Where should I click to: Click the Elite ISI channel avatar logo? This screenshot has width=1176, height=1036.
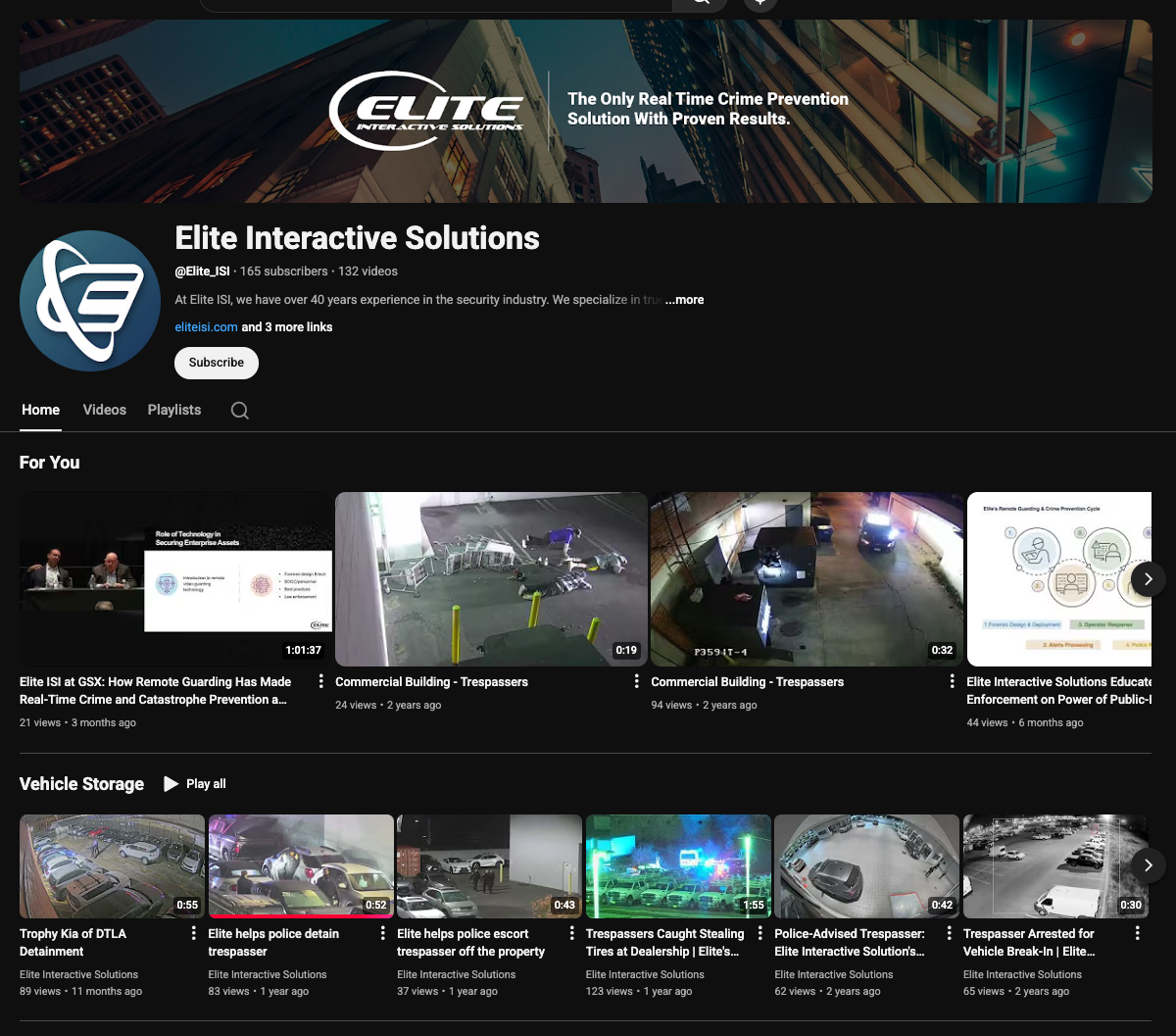point(90,301)
